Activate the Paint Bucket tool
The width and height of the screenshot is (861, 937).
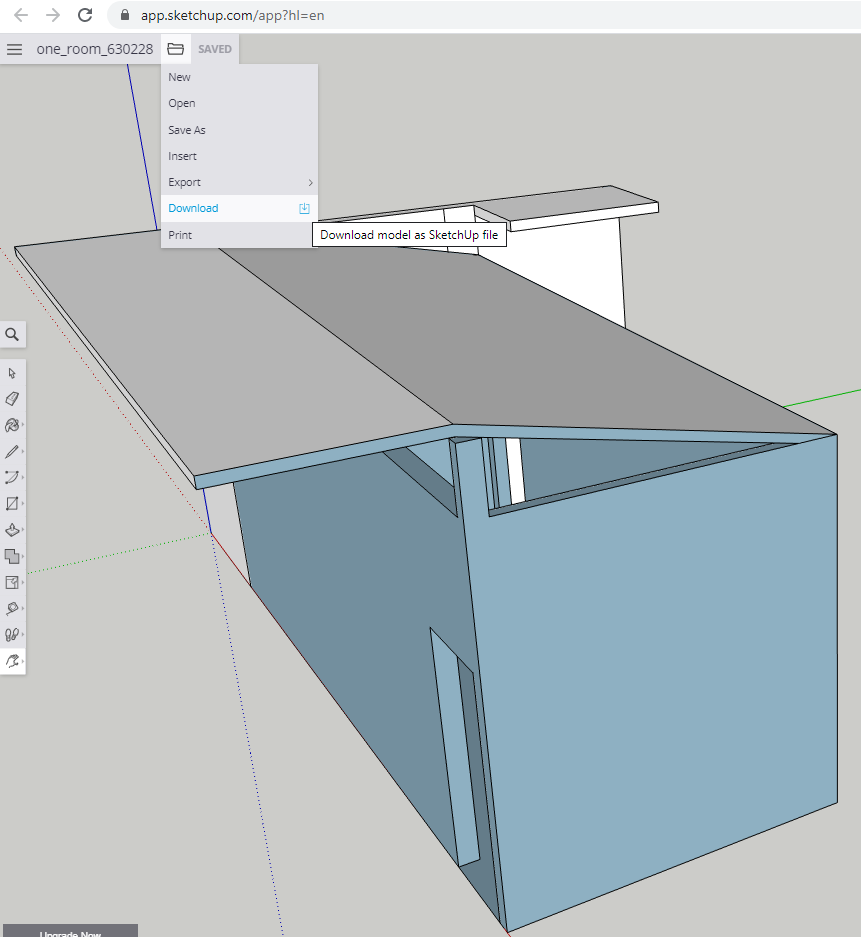point(12,425)
